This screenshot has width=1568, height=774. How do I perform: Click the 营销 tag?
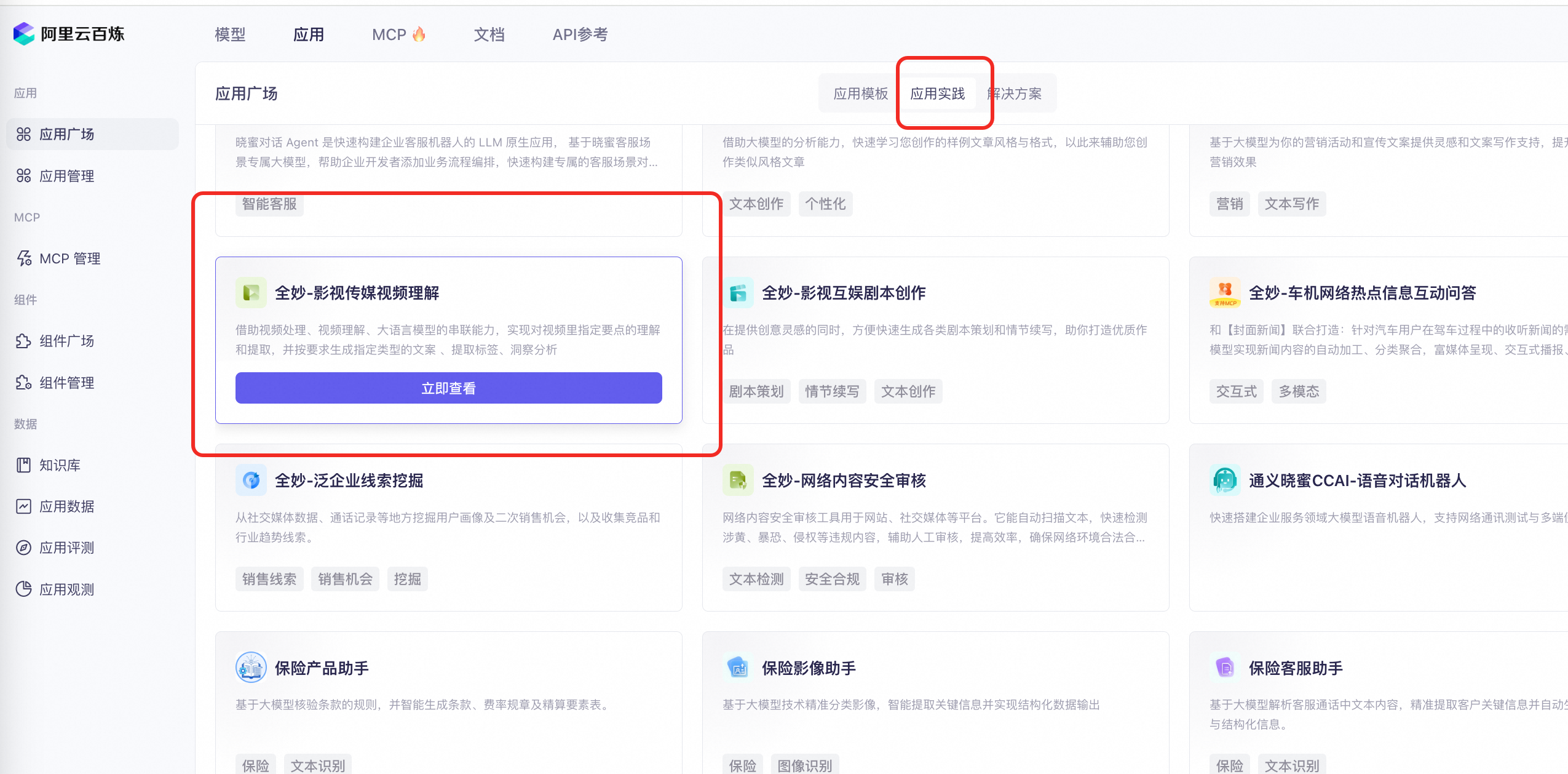1230,204
